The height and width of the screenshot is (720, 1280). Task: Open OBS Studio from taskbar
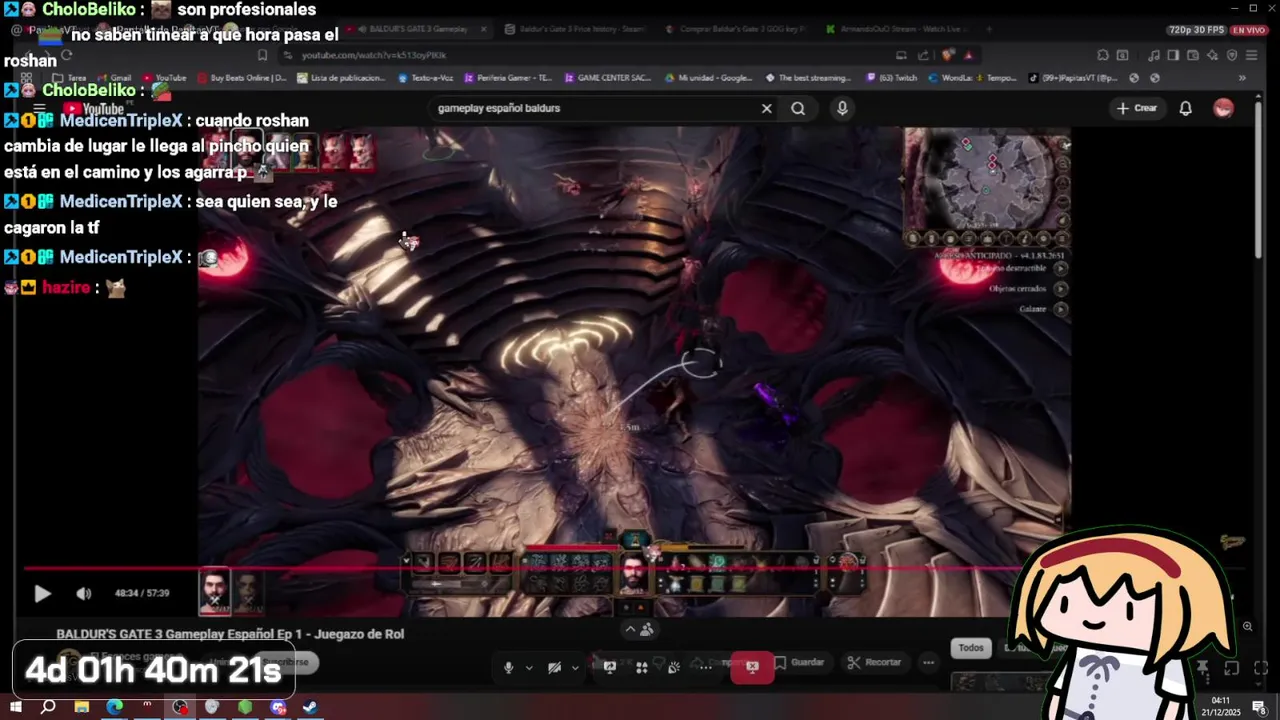180,707
